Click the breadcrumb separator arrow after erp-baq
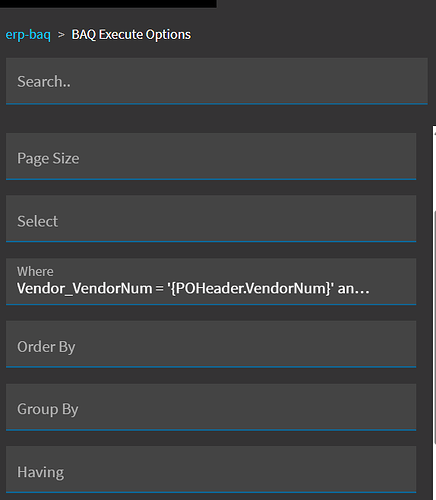 [61, 35]
